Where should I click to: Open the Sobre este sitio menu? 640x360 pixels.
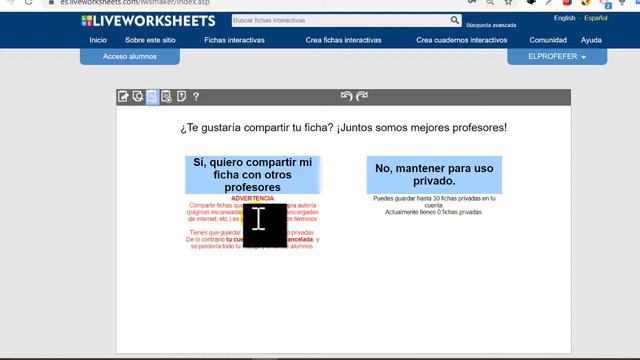[150, 40]
